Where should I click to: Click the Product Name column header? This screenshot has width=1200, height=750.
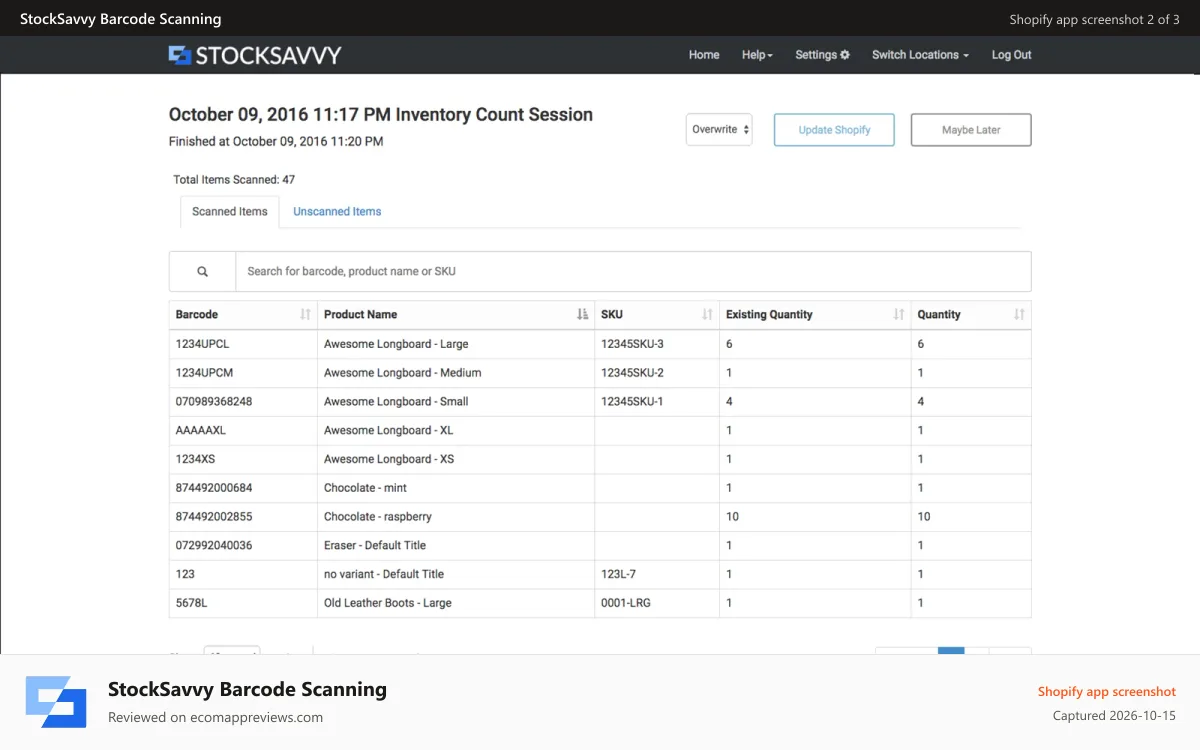(456, 314)
